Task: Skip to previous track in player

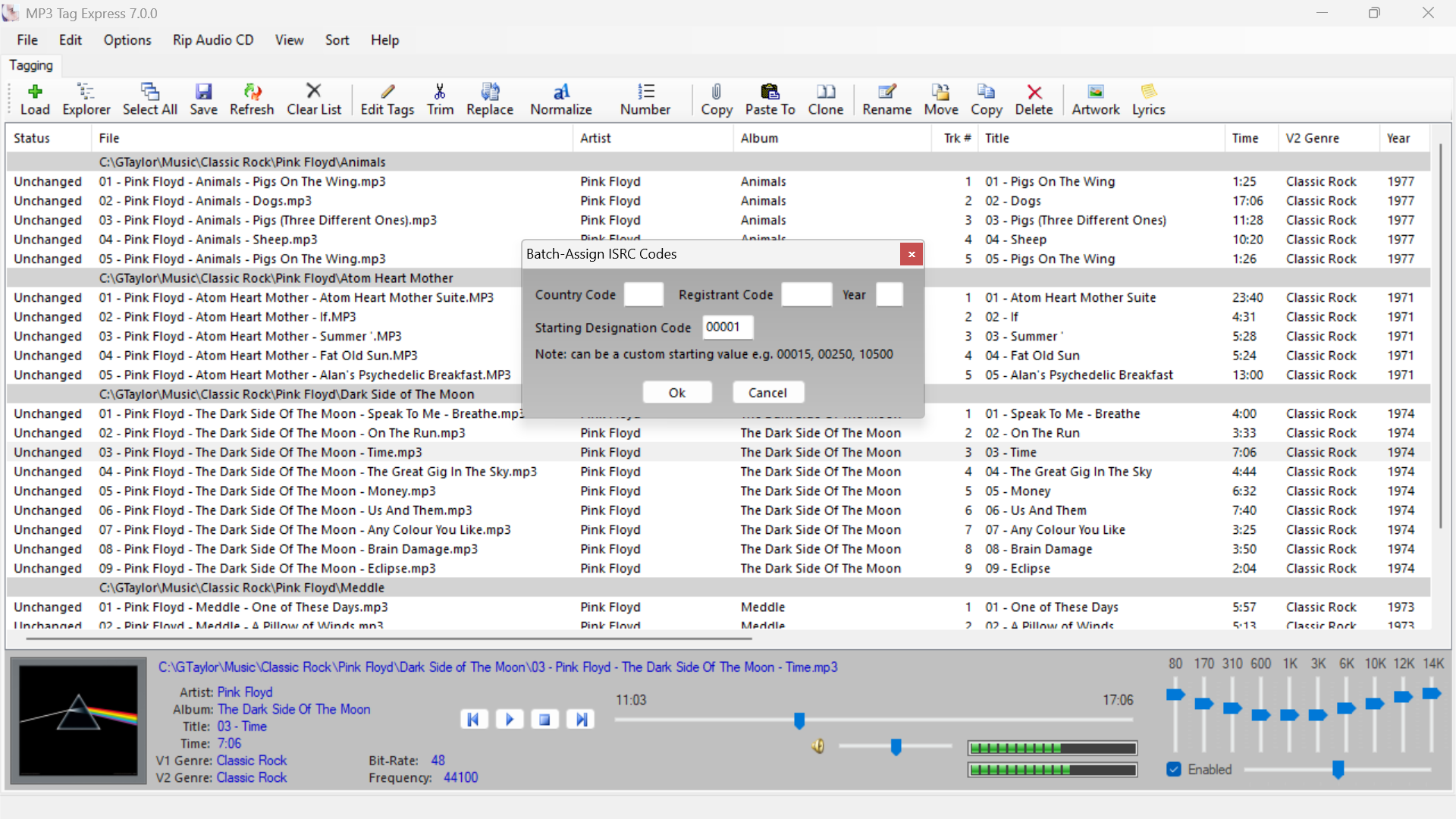Action: 473,719
